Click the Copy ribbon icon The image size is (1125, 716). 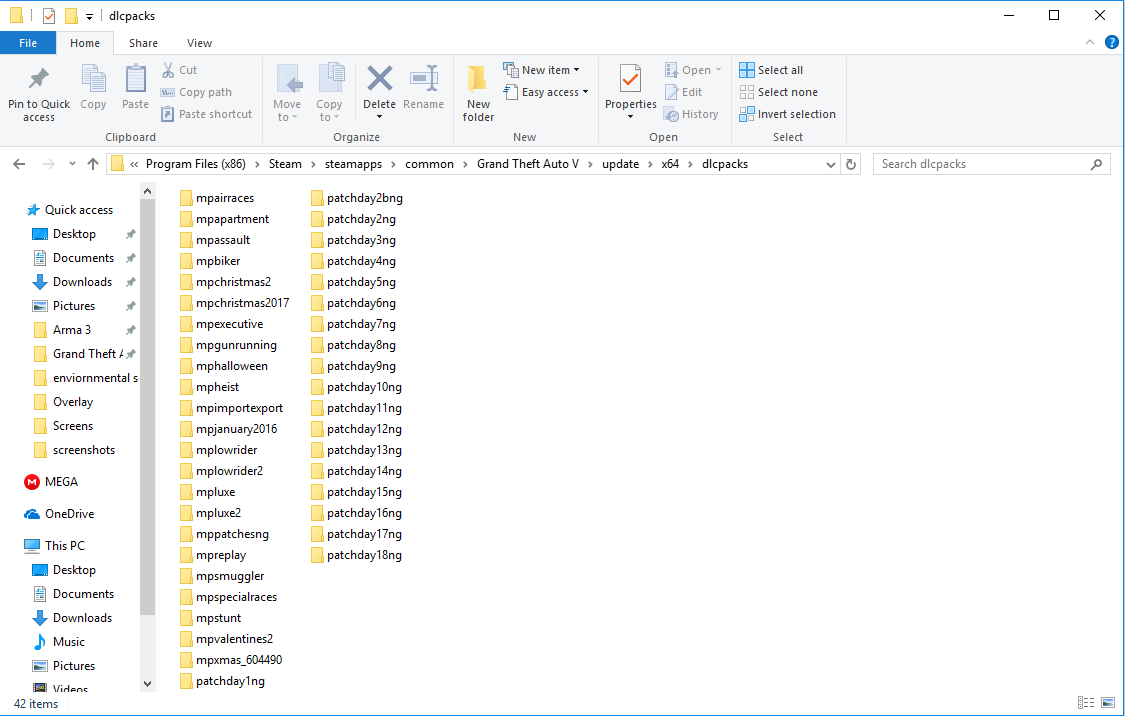(93, 79)
